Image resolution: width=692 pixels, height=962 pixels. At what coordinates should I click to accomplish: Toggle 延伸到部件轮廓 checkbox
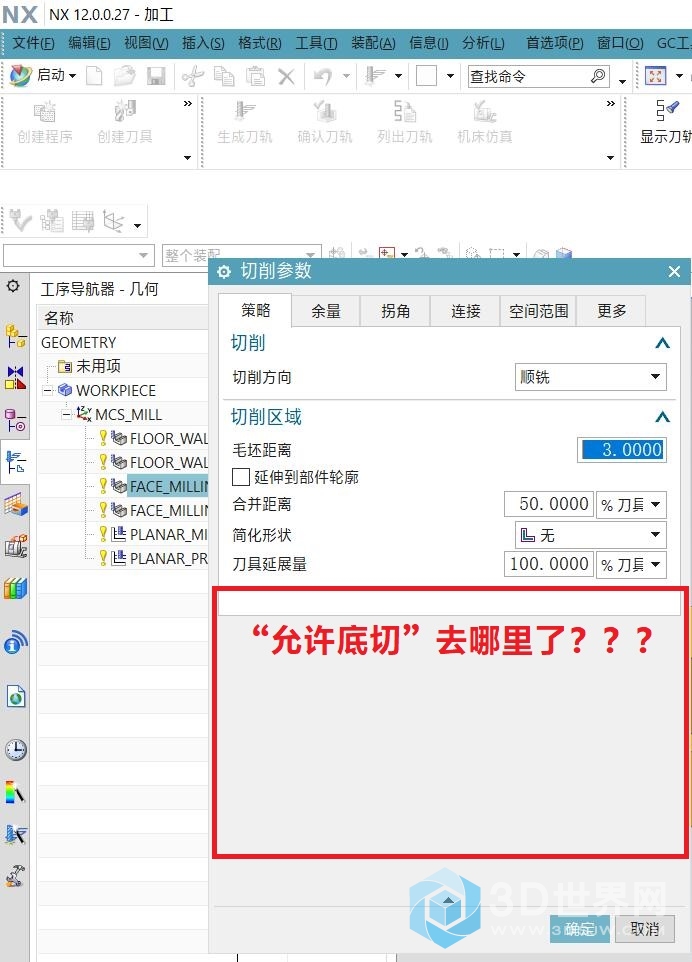(240, 477)
